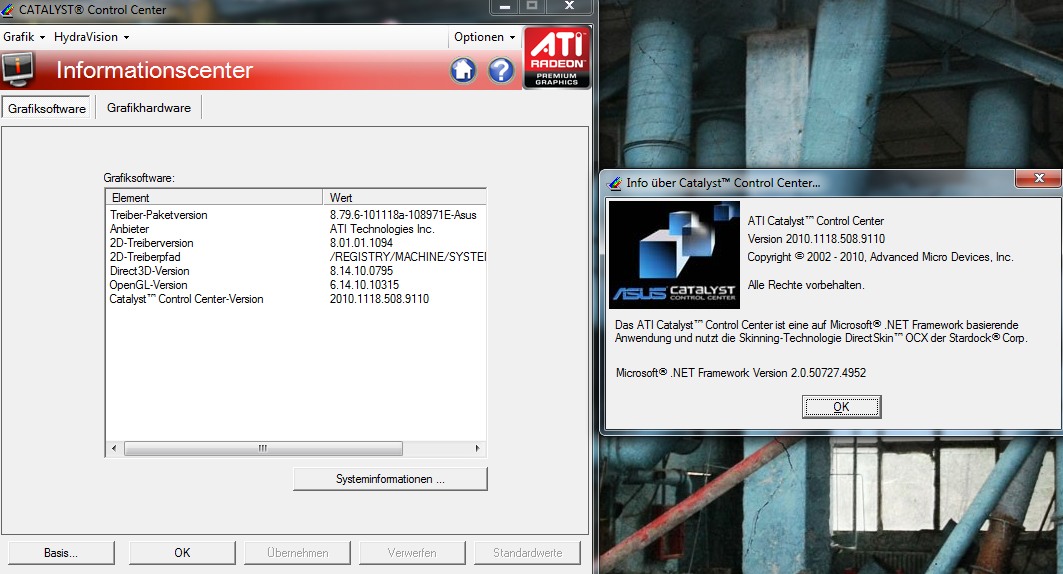The width and height of the screenshot is (1063, 574).
Task: Click the left scroll arrow of the list
Action: pos(114,448)
